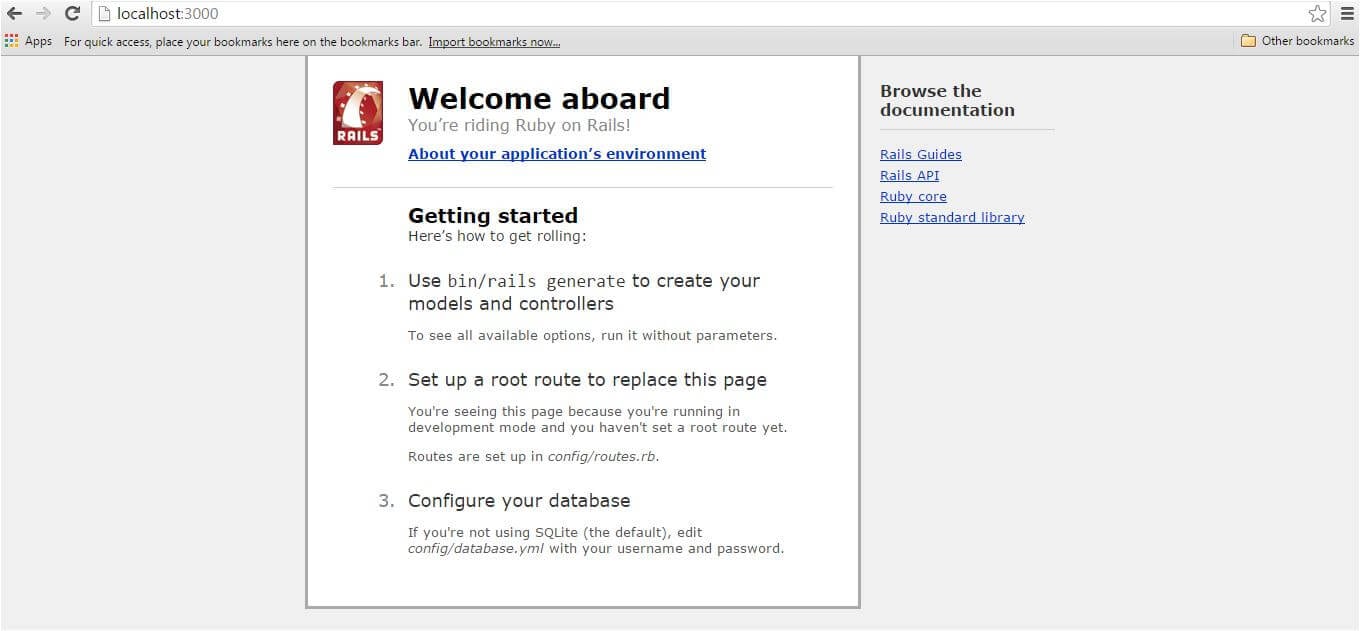Click the config/routes.rb text

coord(602,457)
